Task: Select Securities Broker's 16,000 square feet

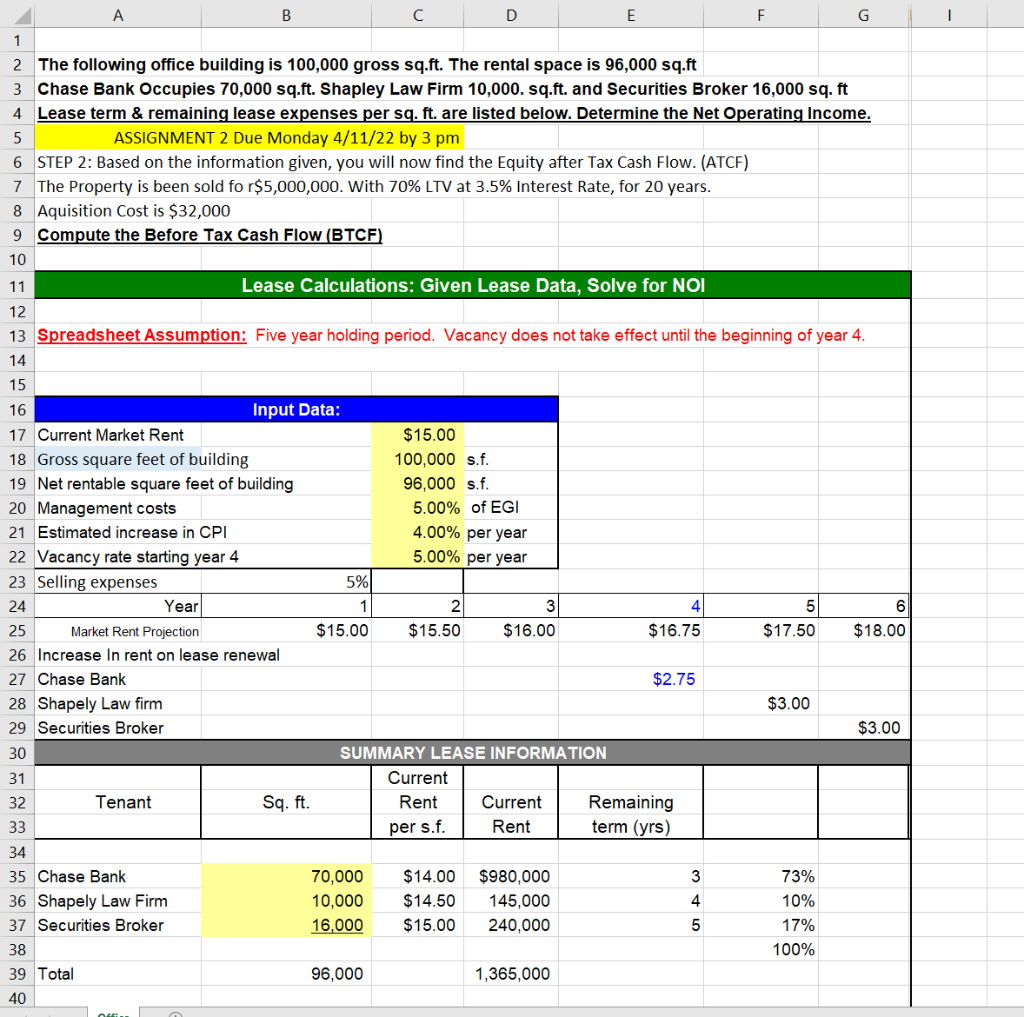Action: pos(286,925)
